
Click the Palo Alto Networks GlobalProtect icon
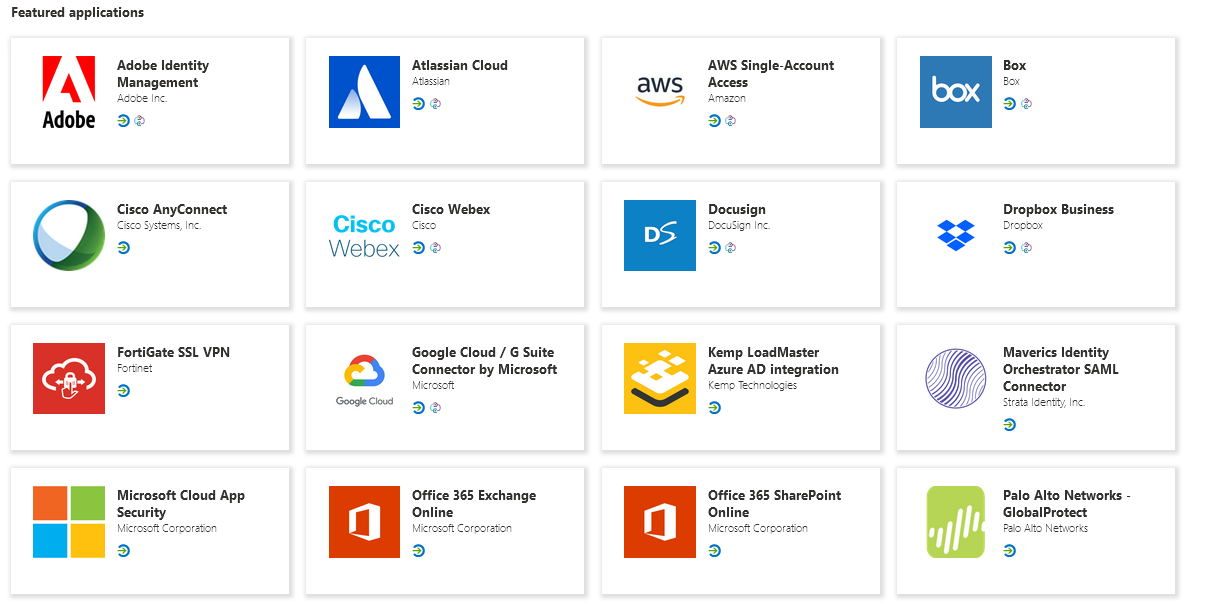point(955,521)
